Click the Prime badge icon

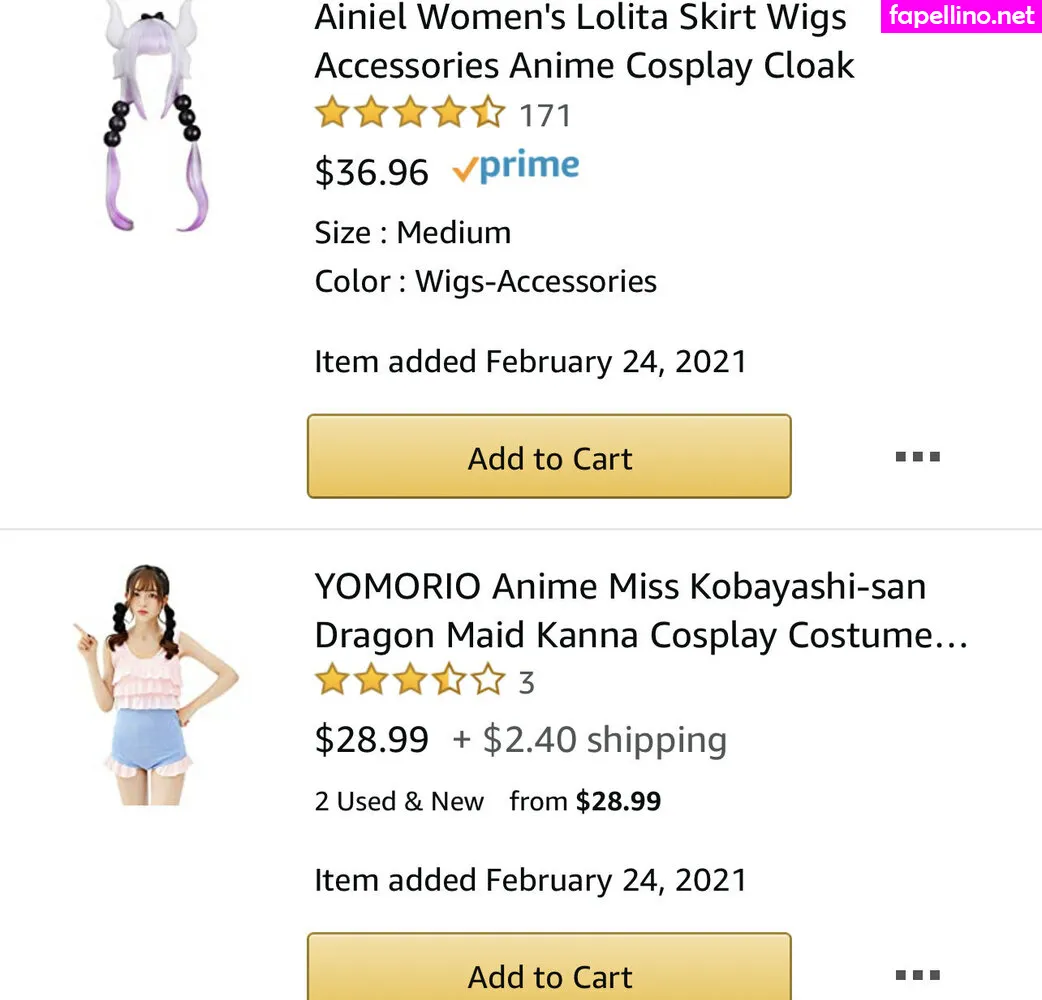coord(516,168)
